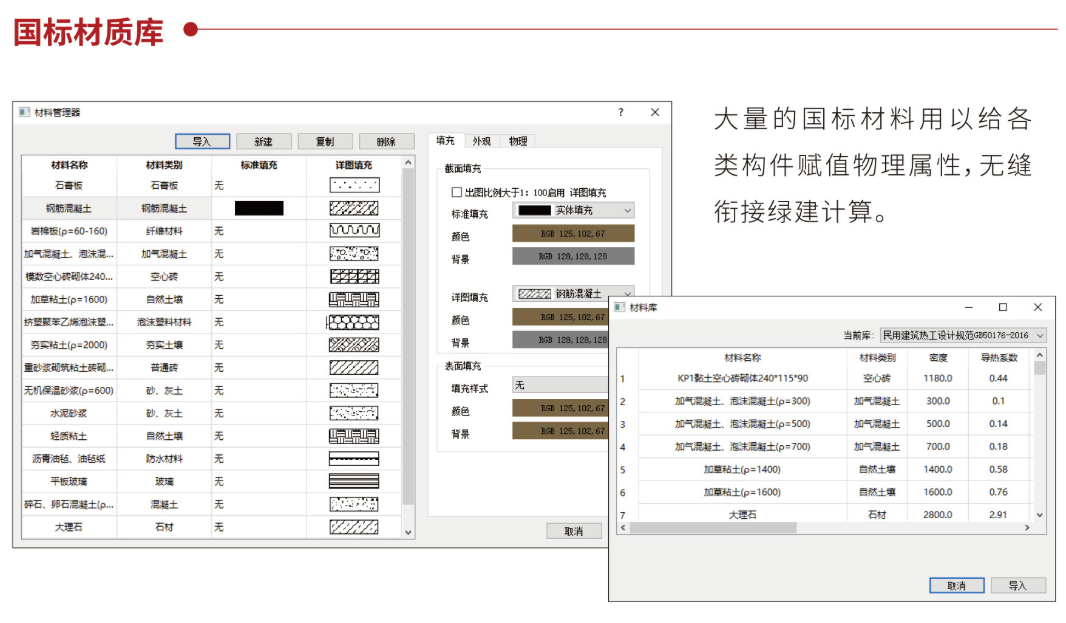Image resolution: width=1066 pixels, height=623 pixels.
Task: Click the black standard fill swatch for 钢筋混凝土
Action: (x=259, y=208)
